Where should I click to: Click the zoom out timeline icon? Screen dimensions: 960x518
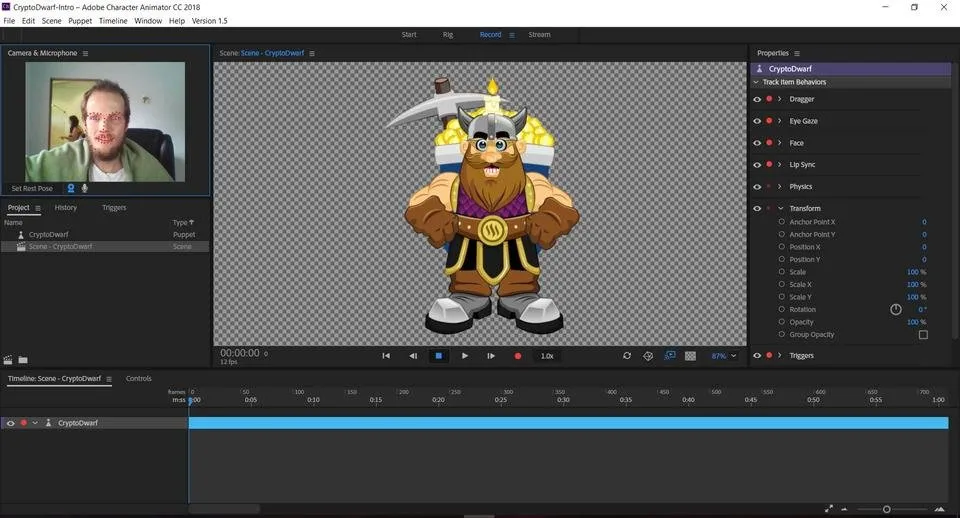[x=844, y=509]
